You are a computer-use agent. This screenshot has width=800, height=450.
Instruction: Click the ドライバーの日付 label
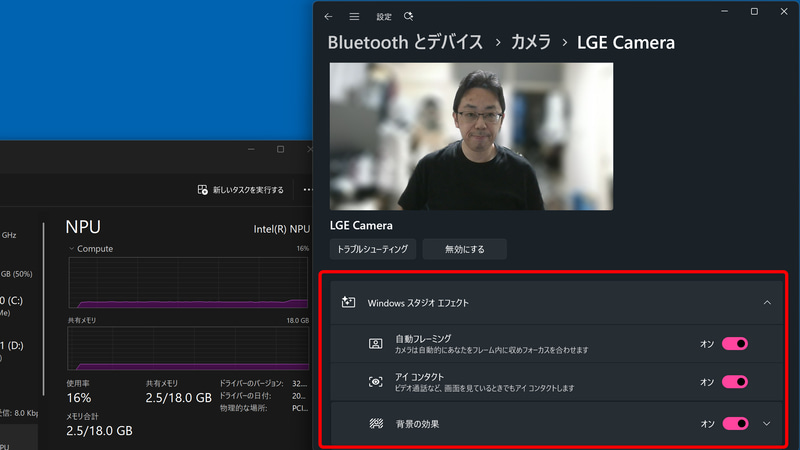[245, 395]
